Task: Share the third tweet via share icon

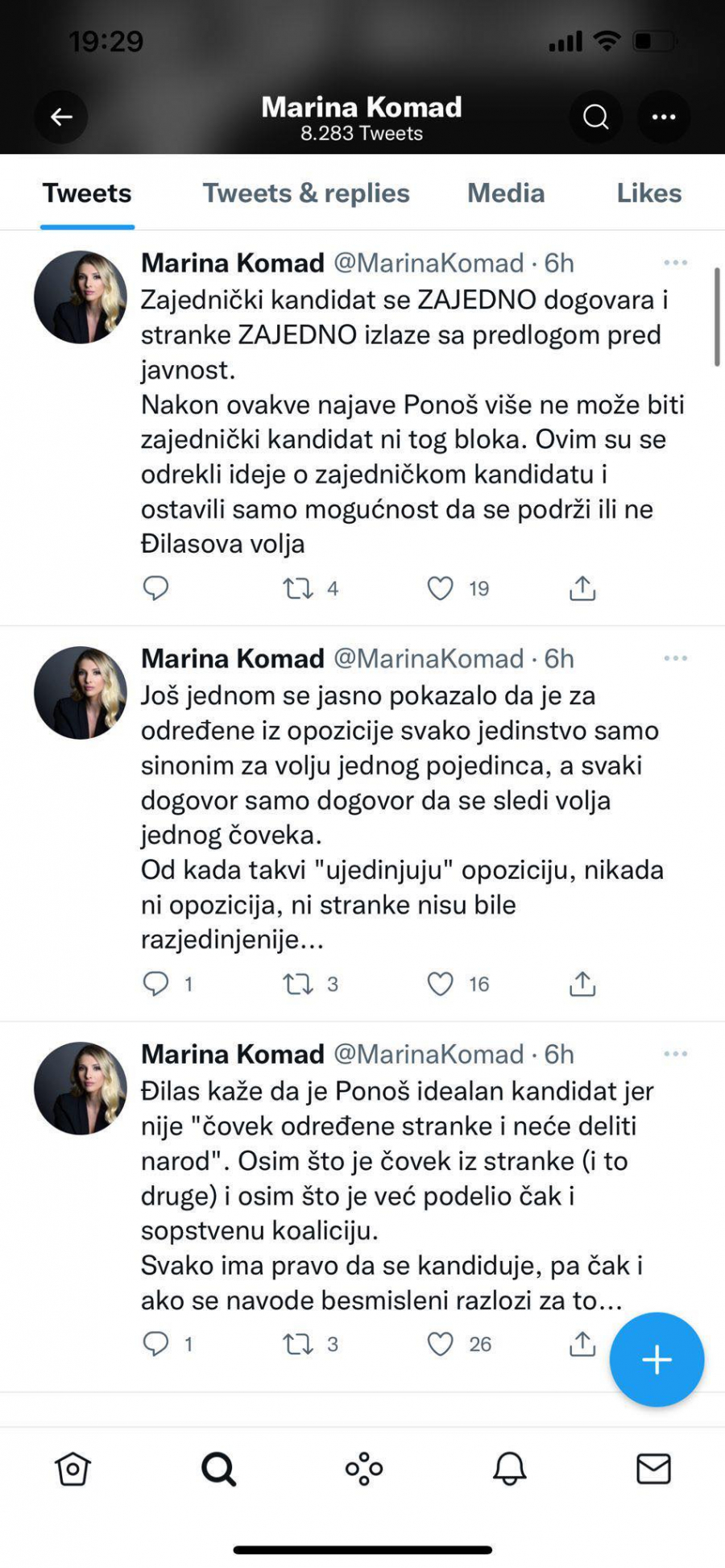Action: [582, 1344]
